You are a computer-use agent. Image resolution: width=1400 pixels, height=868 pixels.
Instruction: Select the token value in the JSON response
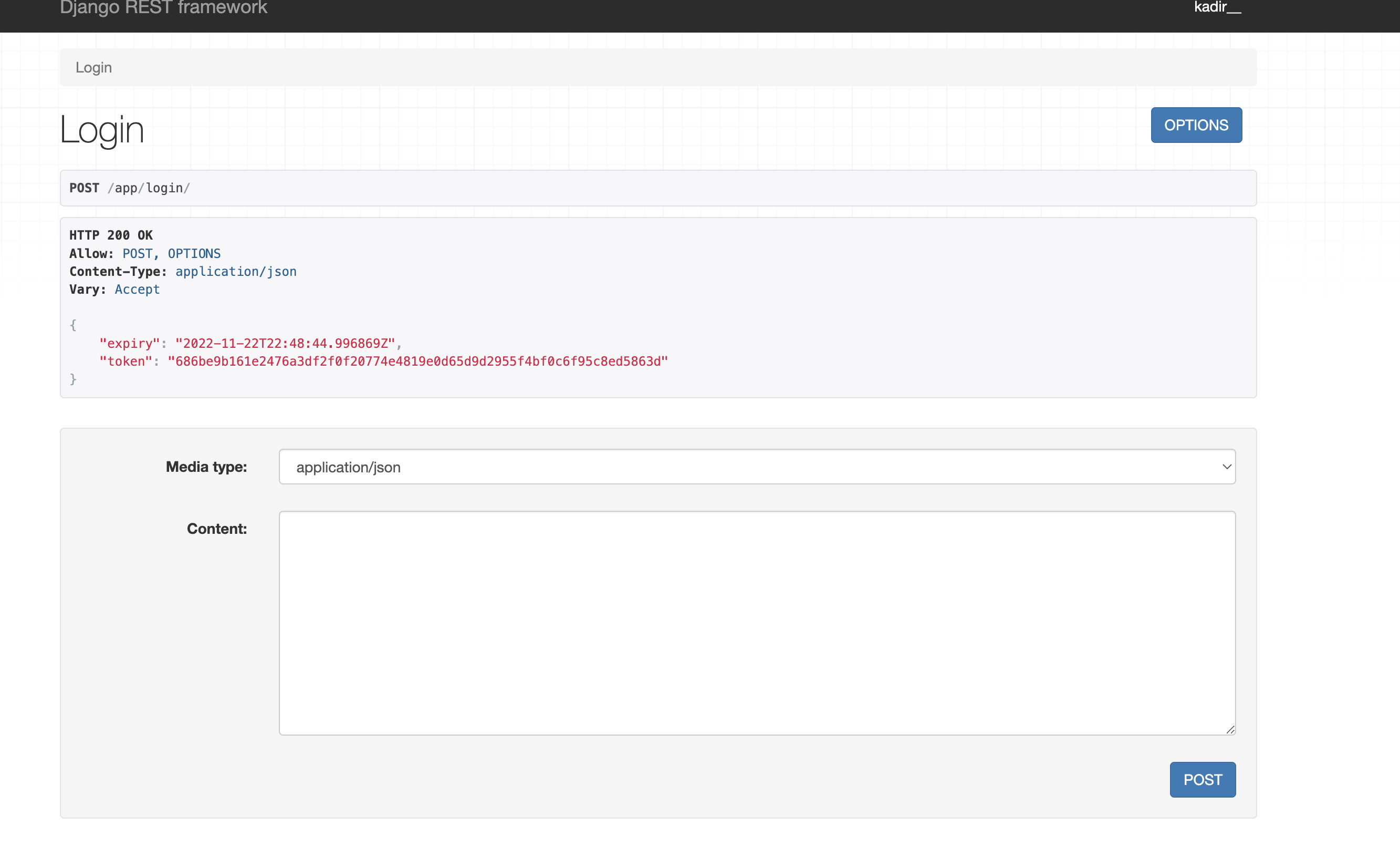417,361
